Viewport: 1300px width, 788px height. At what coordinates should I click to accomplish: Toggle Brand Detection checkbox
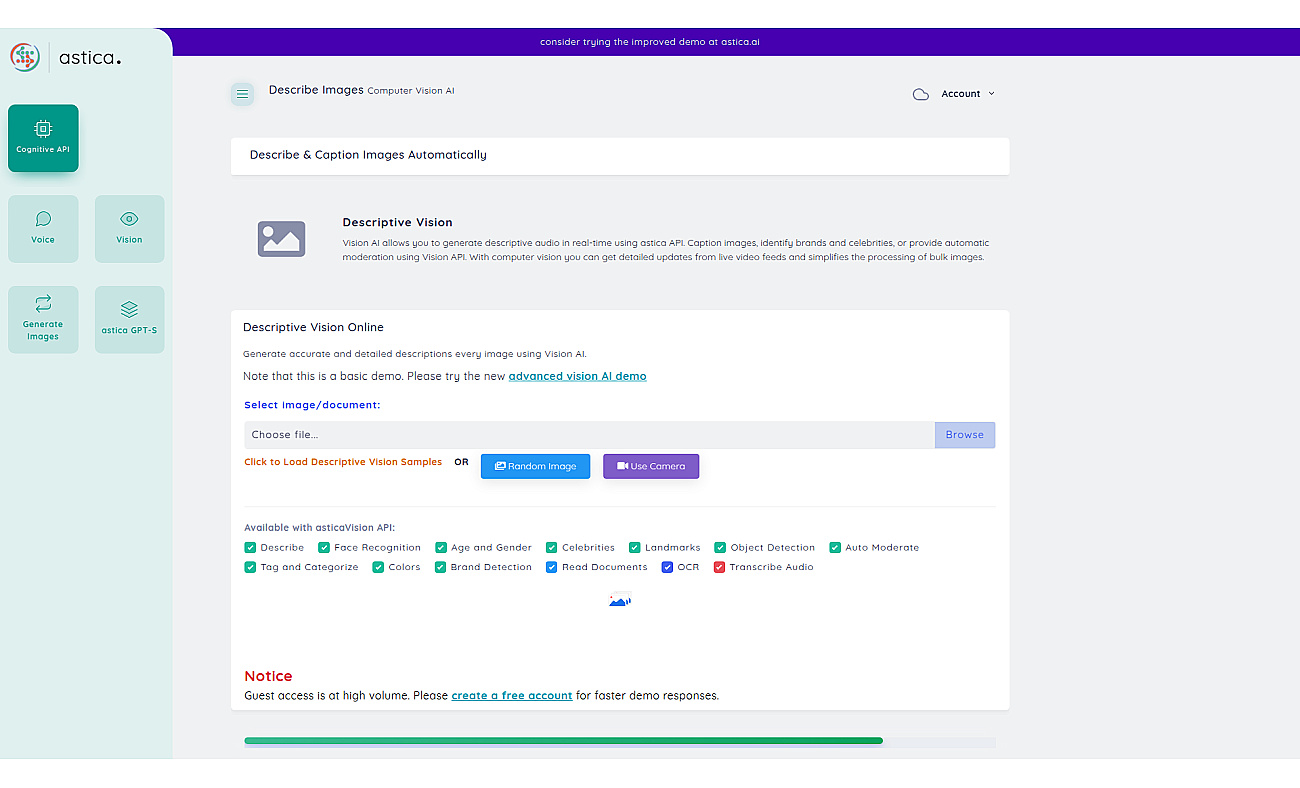pyautogui.click(x=441, y=567)
